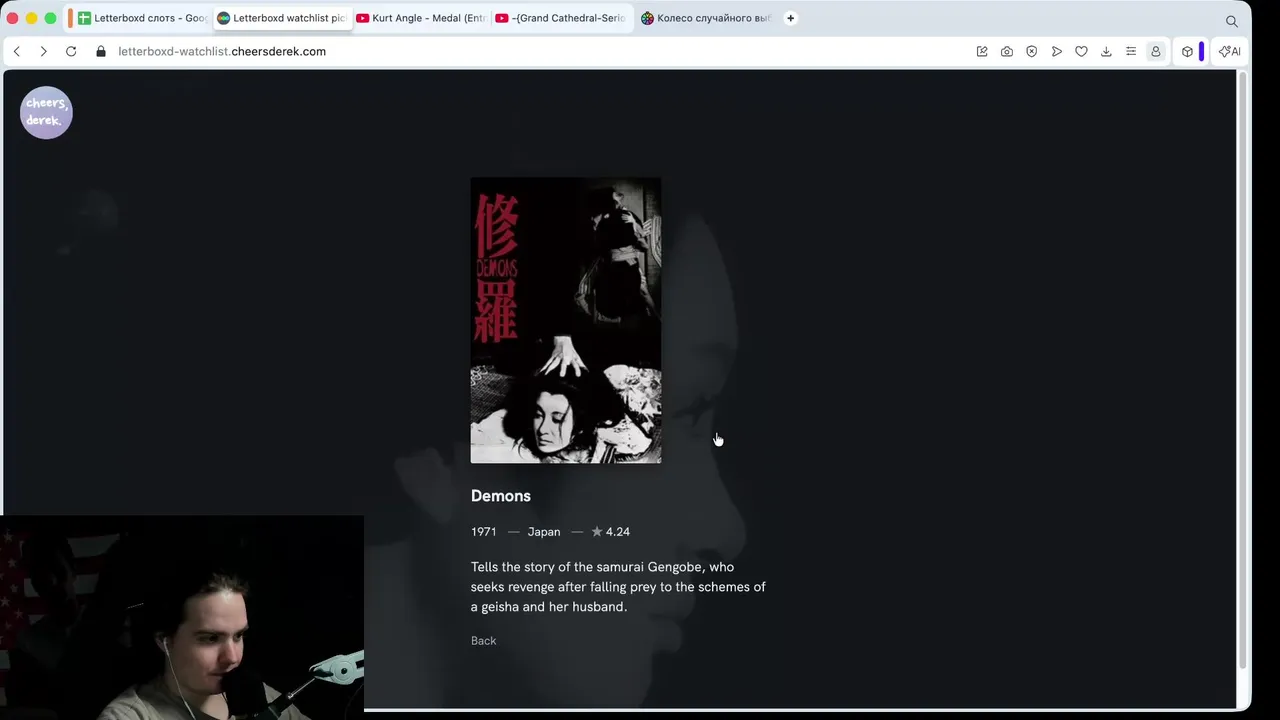Screen dimensions: 1280x720
Task: Click the site lock security icon
Action: (x=101, y=51)
